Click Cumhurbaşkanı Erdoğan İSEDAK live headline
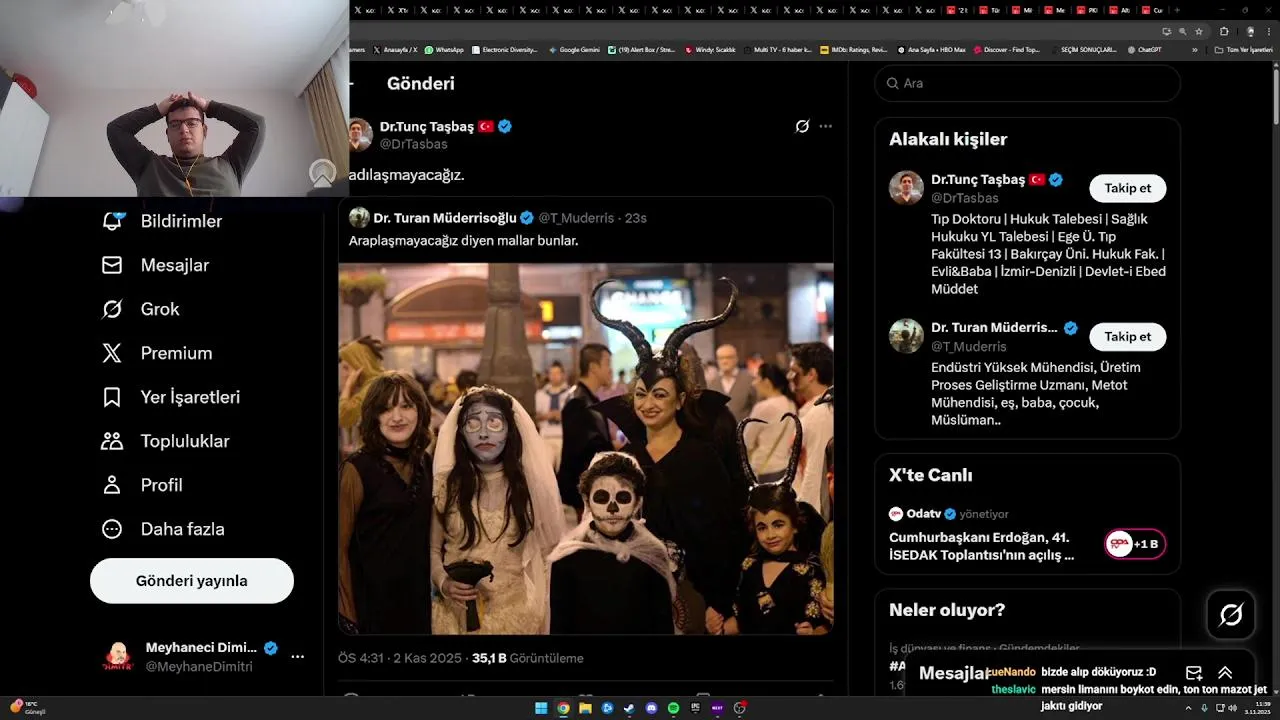1280x720 pixels. point(982,546)
